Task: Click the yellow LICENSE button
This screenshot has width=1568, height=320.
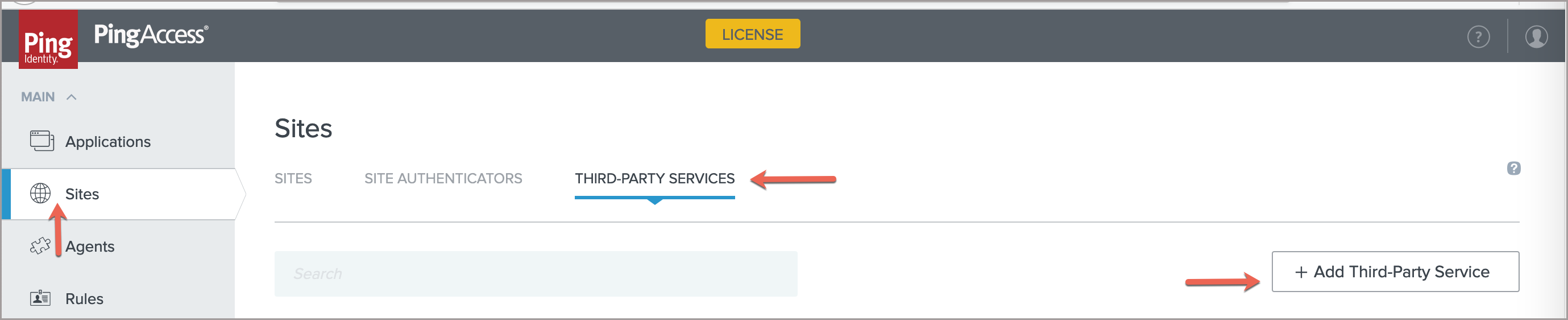Action: point(752,34)
